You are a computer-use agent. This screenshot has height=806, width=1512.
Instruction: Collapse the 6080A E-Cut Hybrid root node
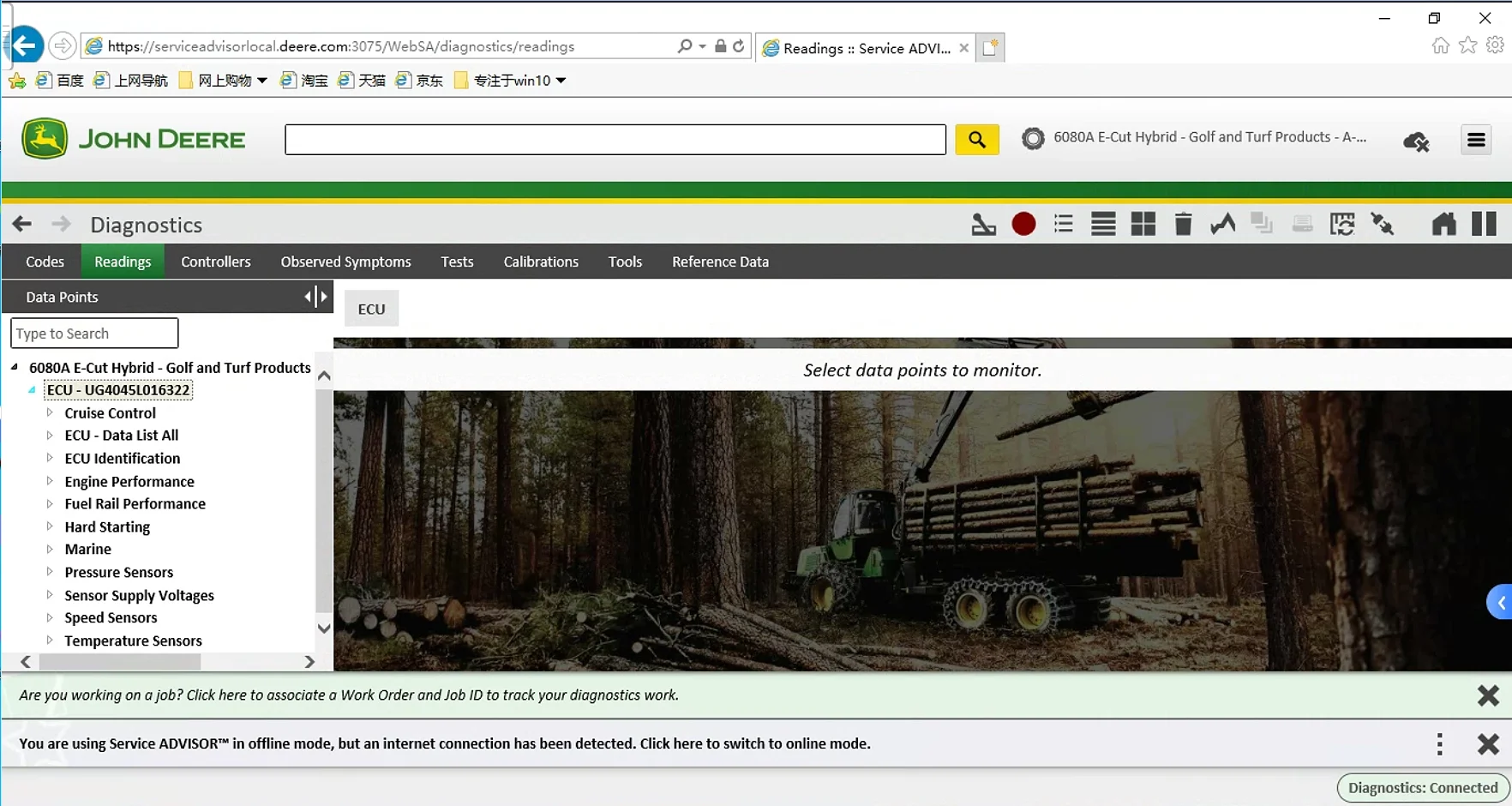[15, 367]
